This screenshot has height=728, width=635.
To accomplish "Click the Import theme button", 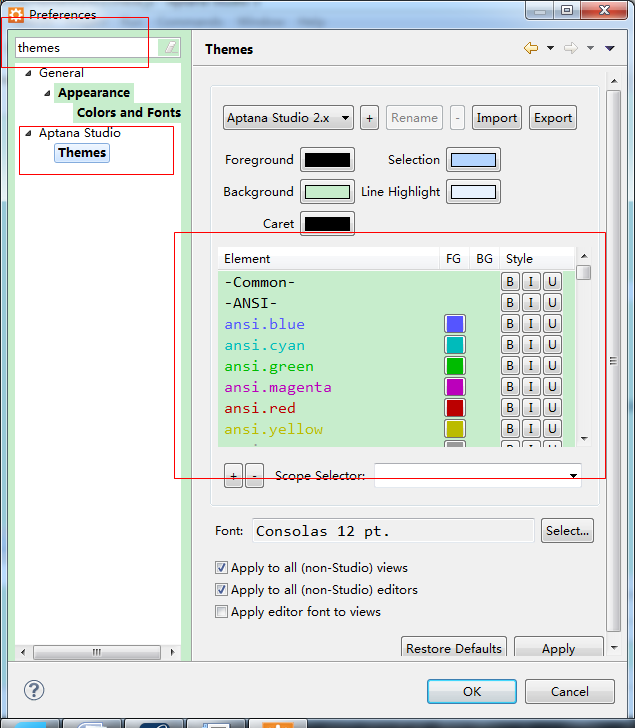I will [x=496, y=117].
